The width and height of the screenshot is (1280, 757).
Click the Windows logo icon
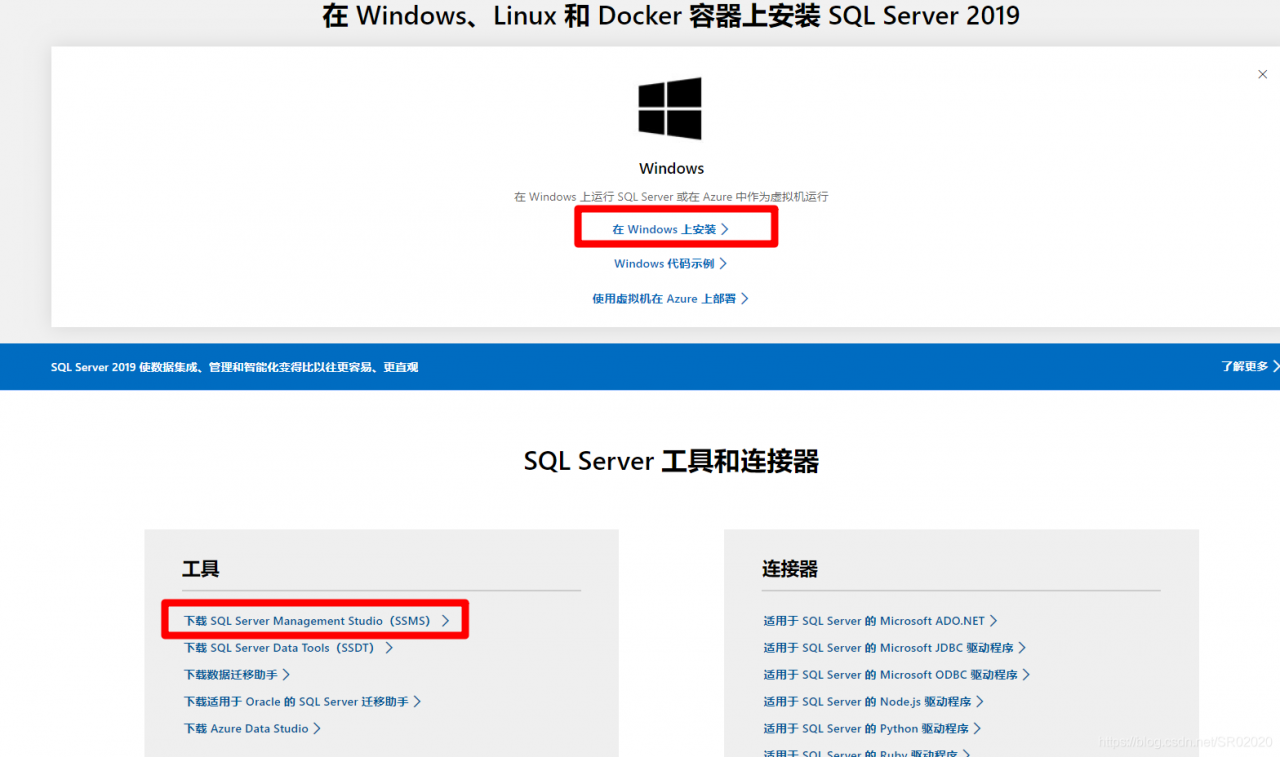click(670, 108)
